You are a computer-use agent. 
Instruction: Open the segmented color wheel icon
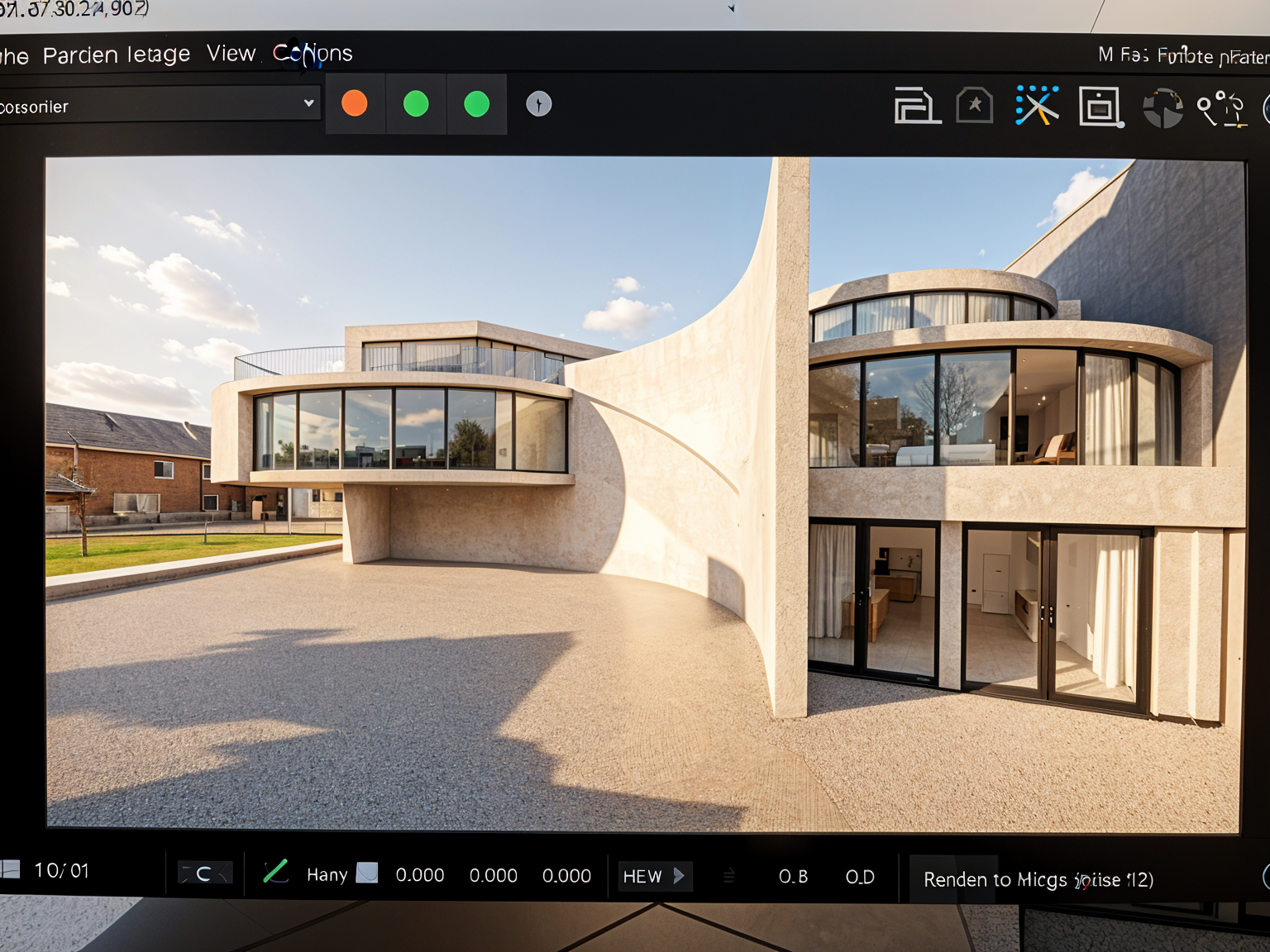point(1163,107)
